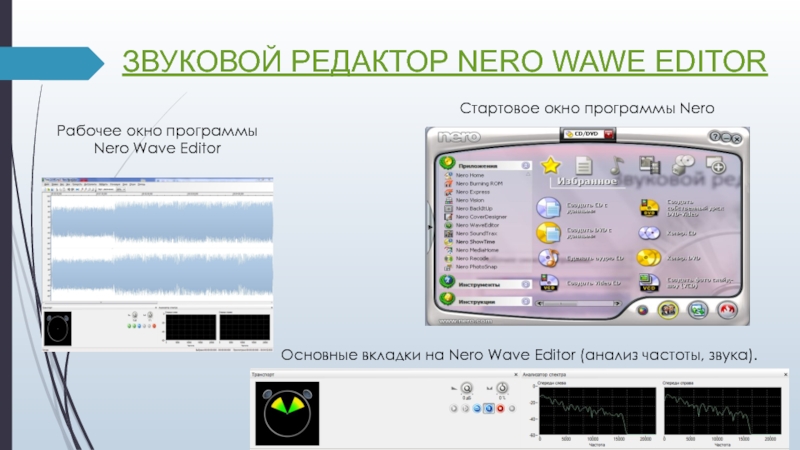The image size is (800, 450).
Task: Click the photo slide show VCD icon
Action: point(648,283)
